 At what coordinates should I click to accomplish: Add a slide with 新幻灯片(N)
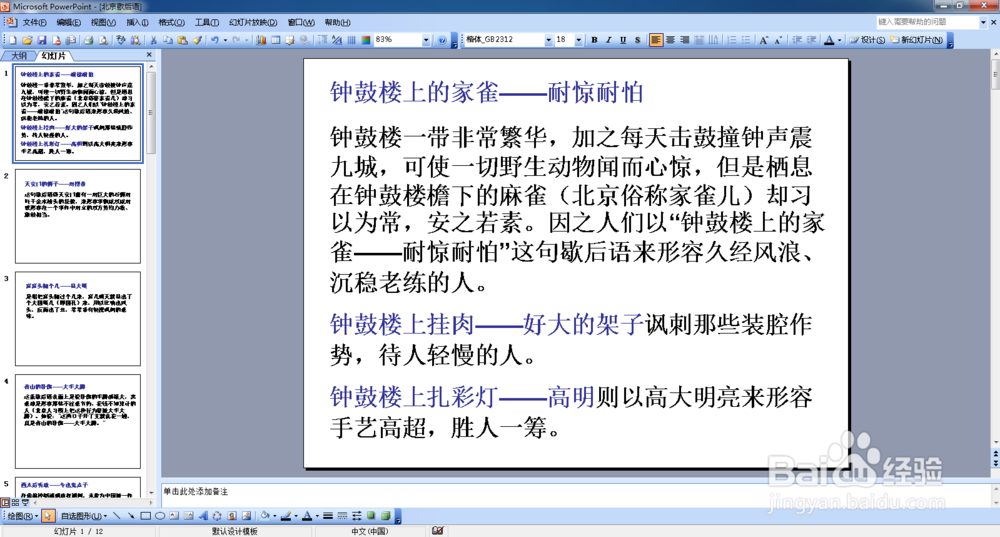pos(916,40)
